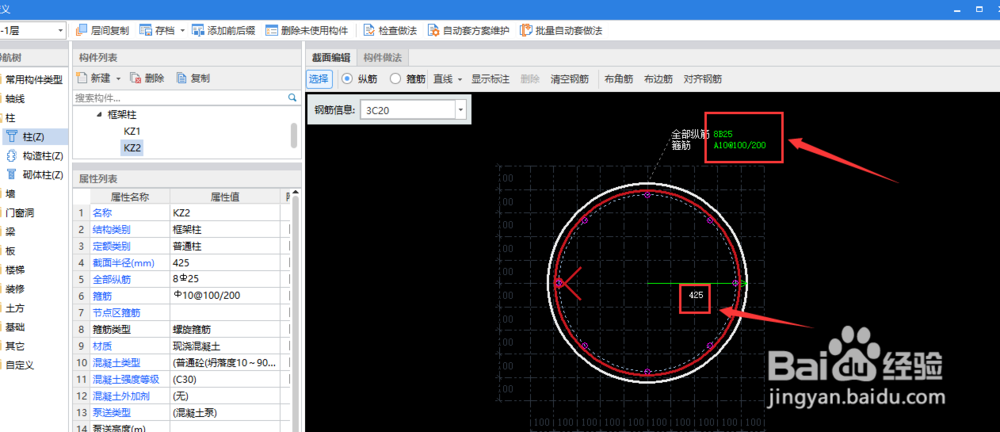Screen dimensions: 1000x432
Task: Click the 泵送类型 value (混凝土泵)
Action: pyautogui.click(x=224, y=413)
